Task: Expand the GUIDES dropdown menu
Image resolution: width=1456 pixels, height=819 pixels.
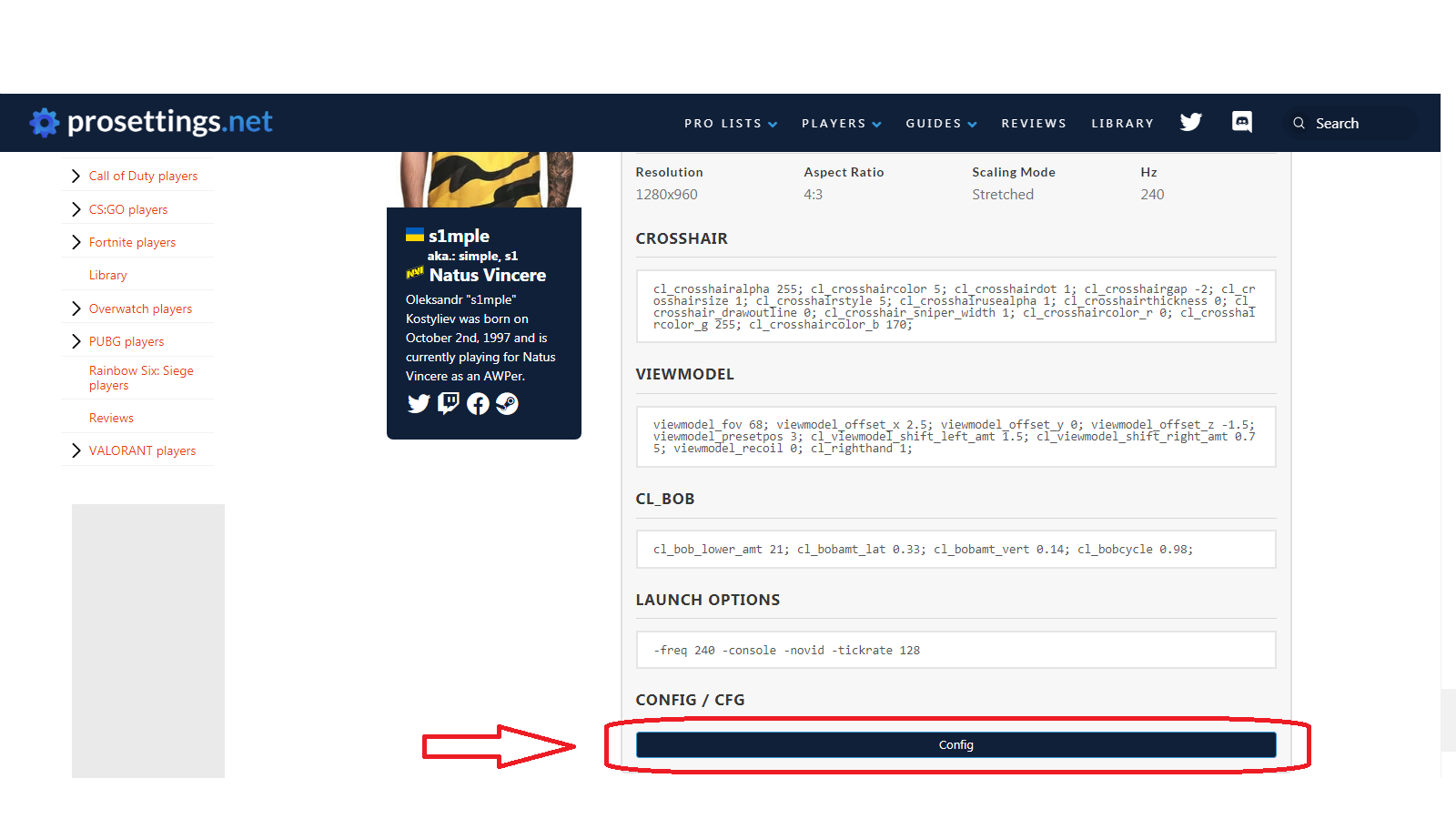Action: 941,124
